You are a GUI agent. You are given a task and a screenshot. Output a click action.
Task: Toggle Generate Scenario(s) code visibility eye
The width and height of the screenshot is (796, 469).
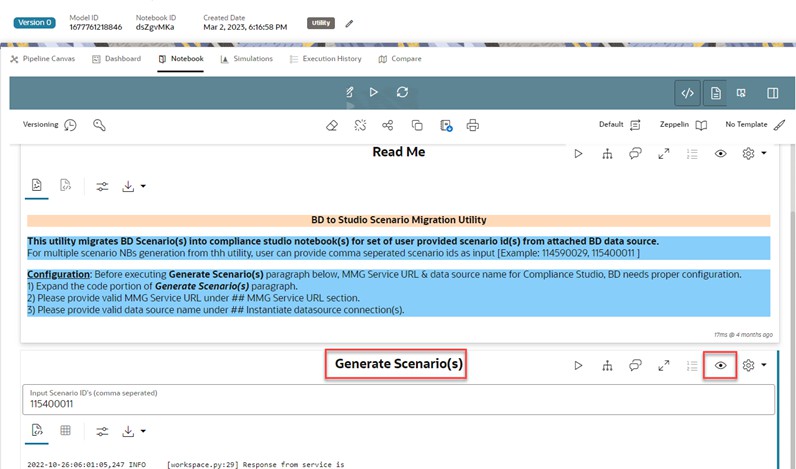720,365
